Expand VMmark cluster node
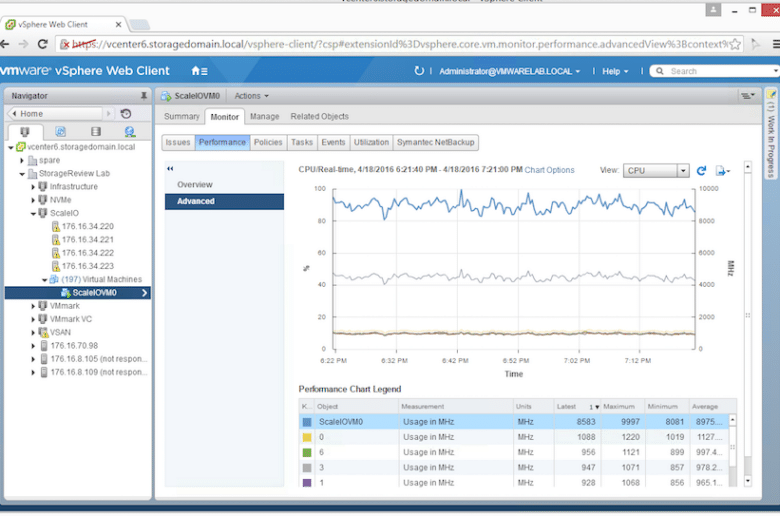Viewport: 780px width, 516px height. [33, 306]
